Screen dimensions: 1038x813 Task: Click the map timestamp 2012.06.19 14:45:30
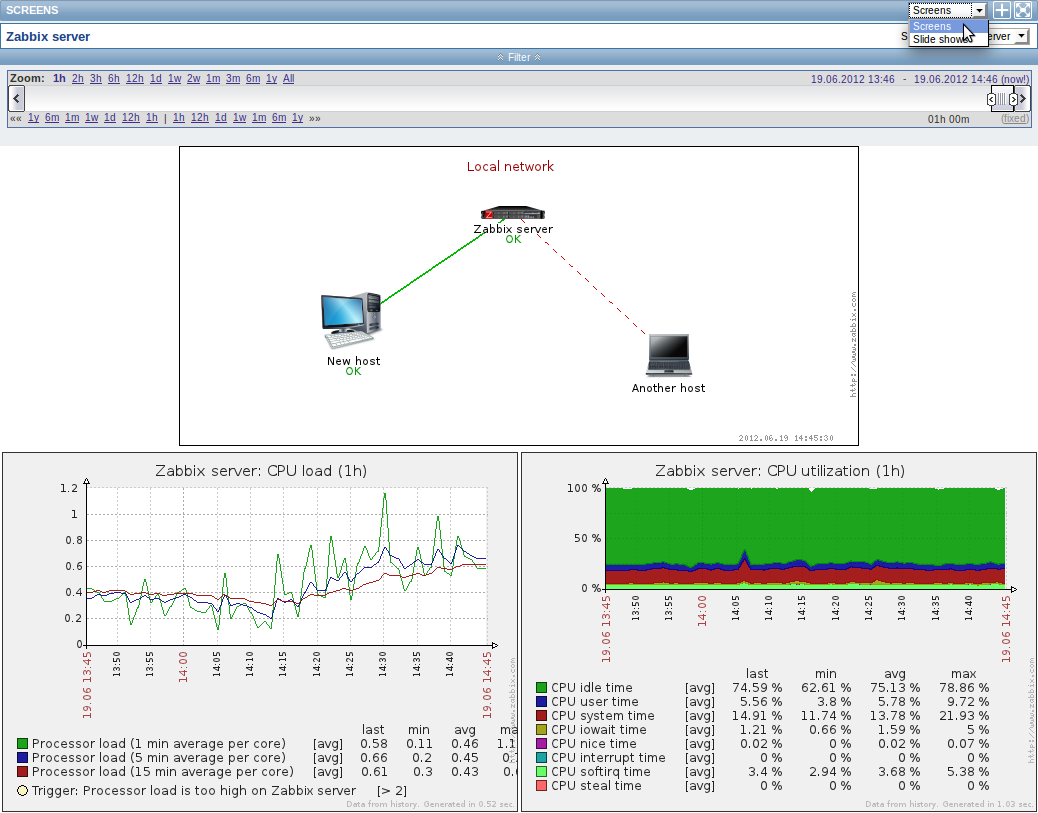click(786, 438)
